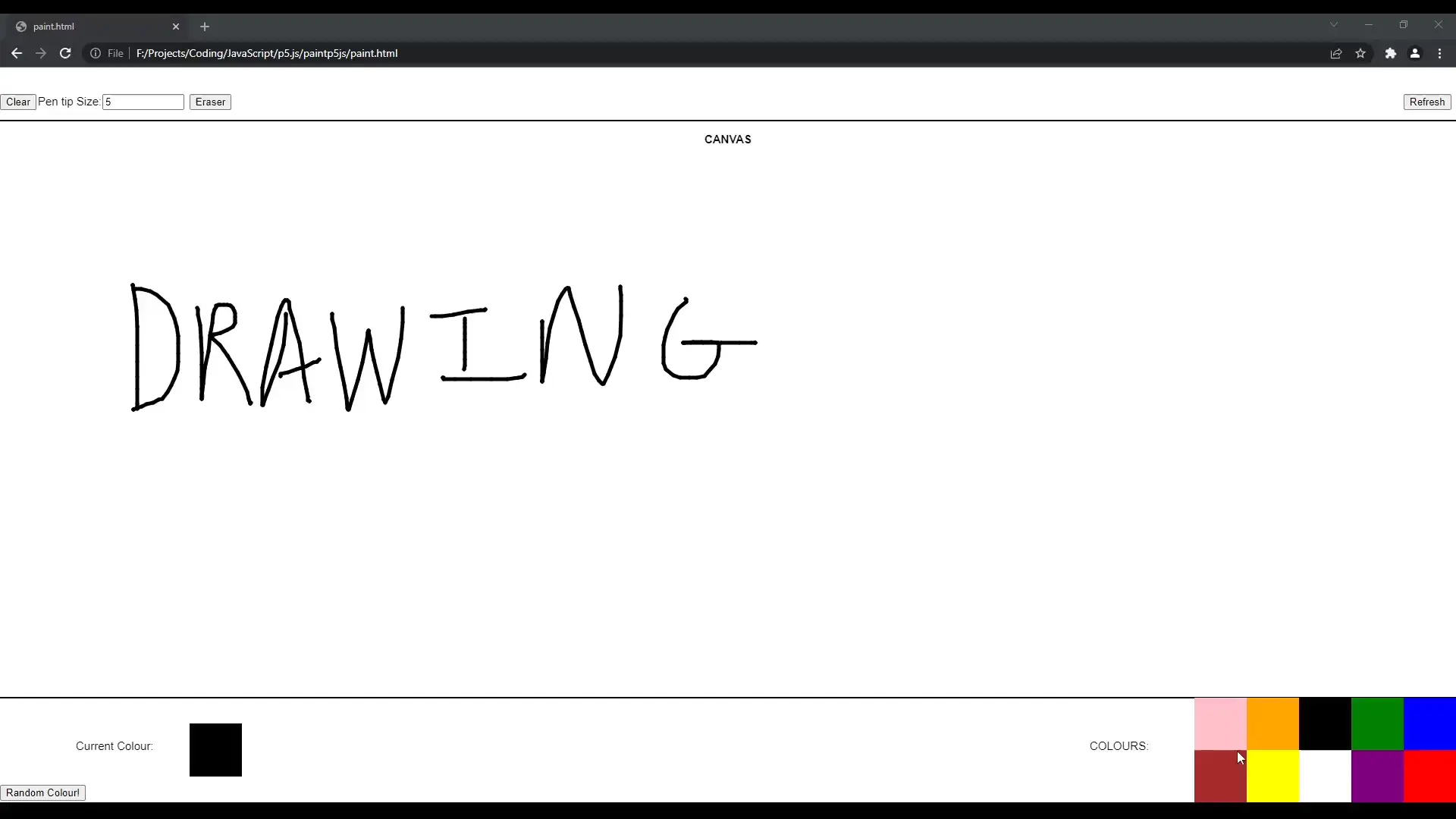This screenshot has width=1456, height=819.
Task: Open new tab with plus icon
Action: [205, 27]
